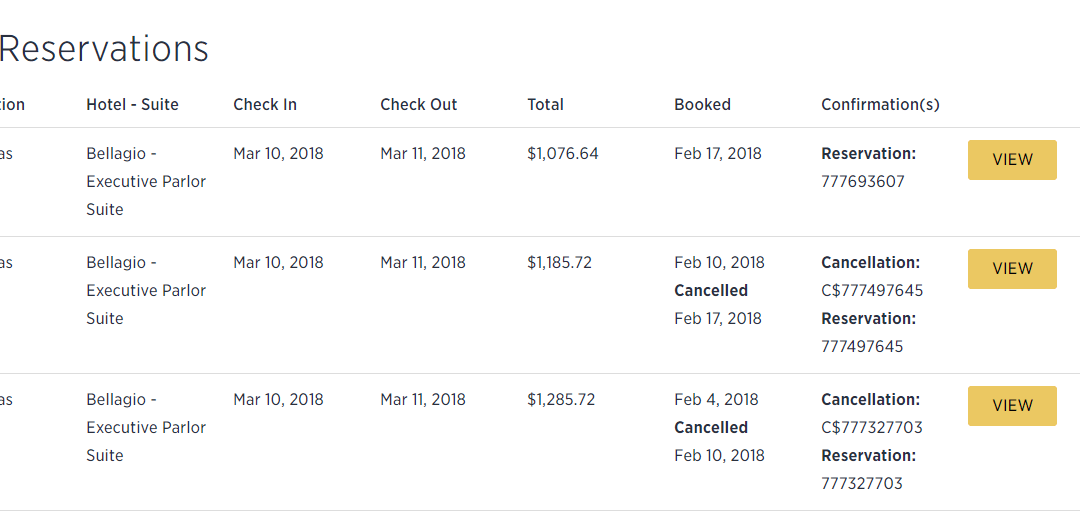
Task: Click the $1,076.64 total amount
Action: [563, 154]
